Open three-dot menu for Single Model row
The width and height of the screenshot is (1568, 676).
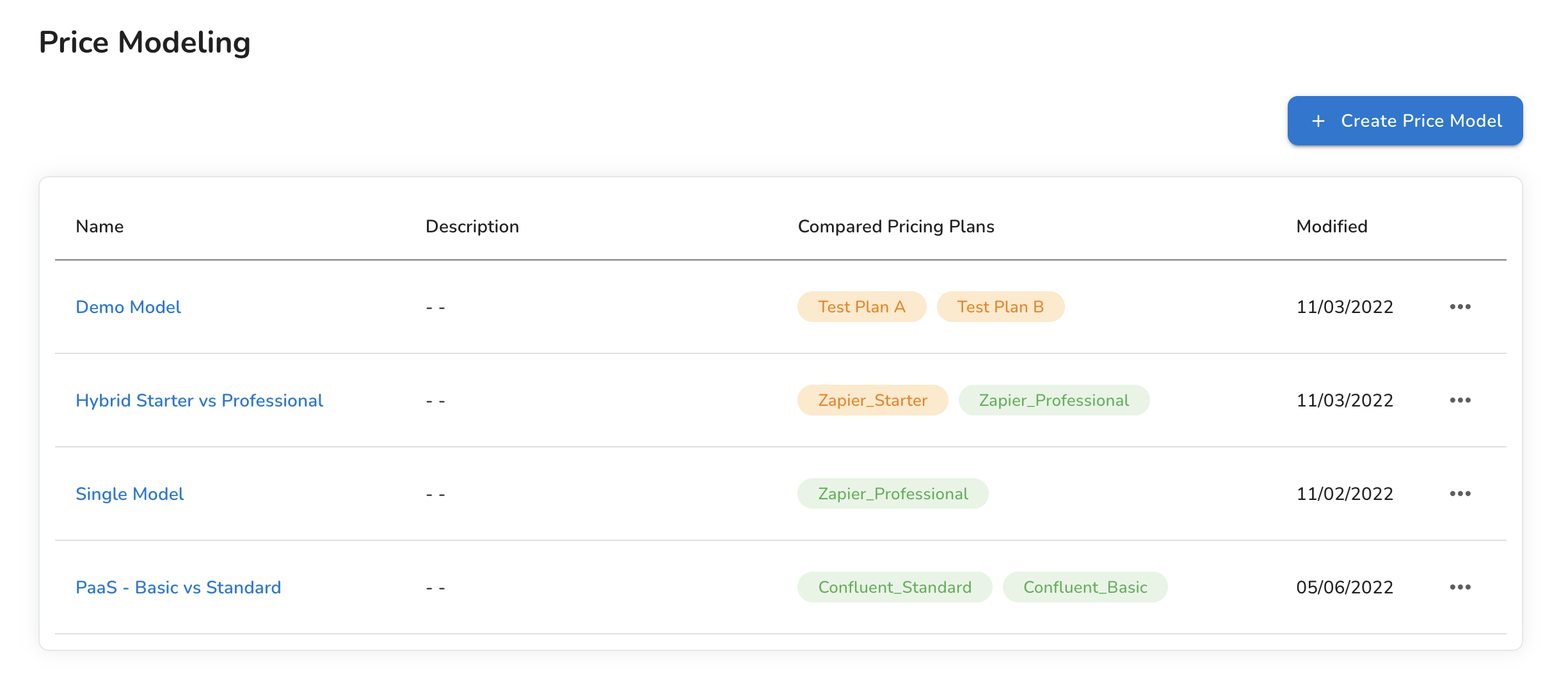1460,494
